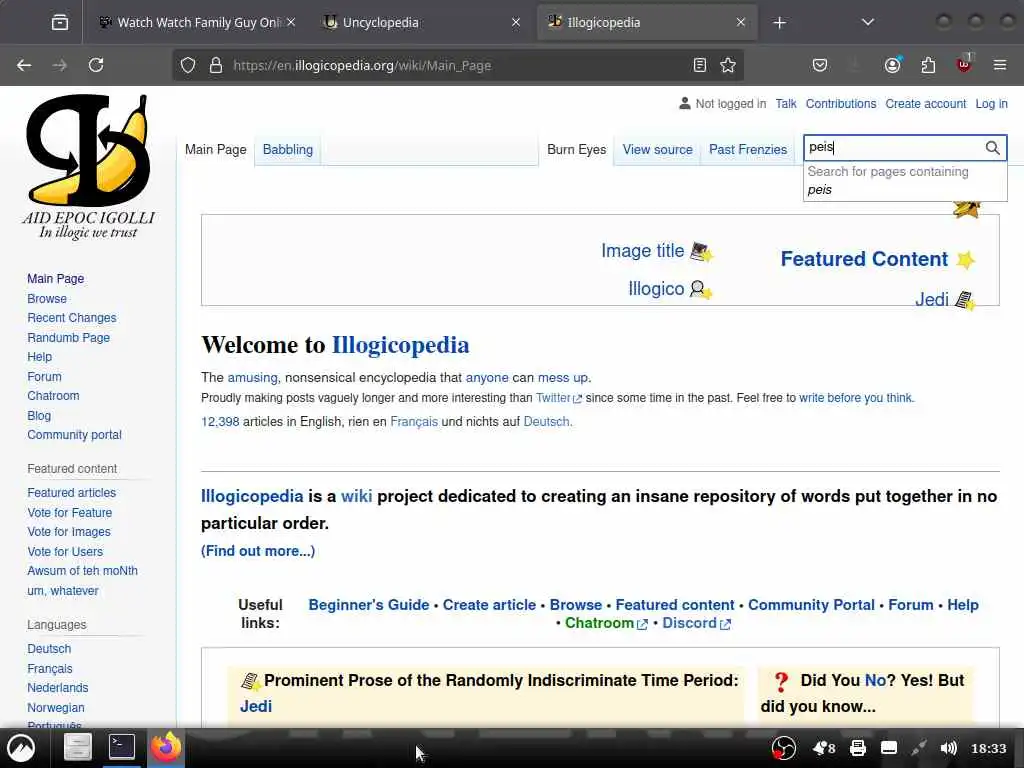Open the extensions puzzle icon

tap(928, 65)
